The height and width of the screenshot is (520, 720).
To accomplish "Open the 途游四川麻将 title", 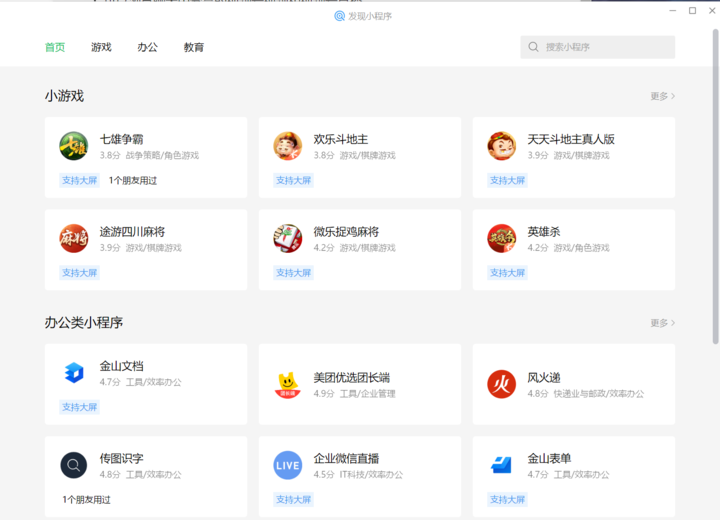I will click(132, 232).
